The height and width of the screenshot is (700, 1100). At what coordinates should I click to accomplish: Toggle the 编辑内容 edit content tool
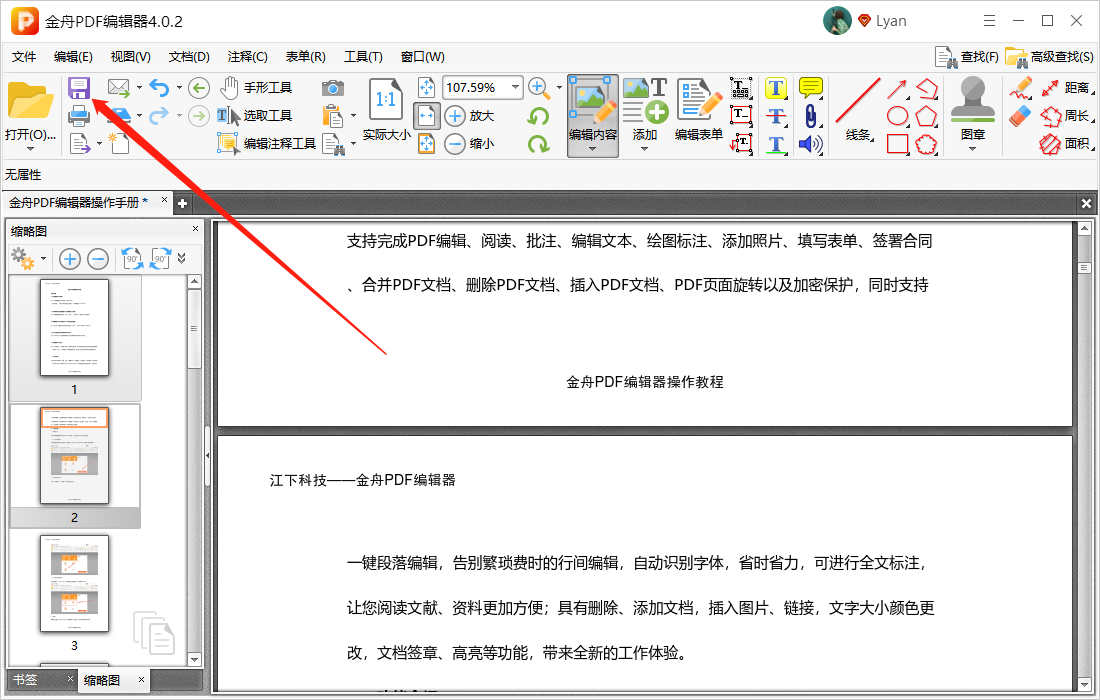pos(593,116)
